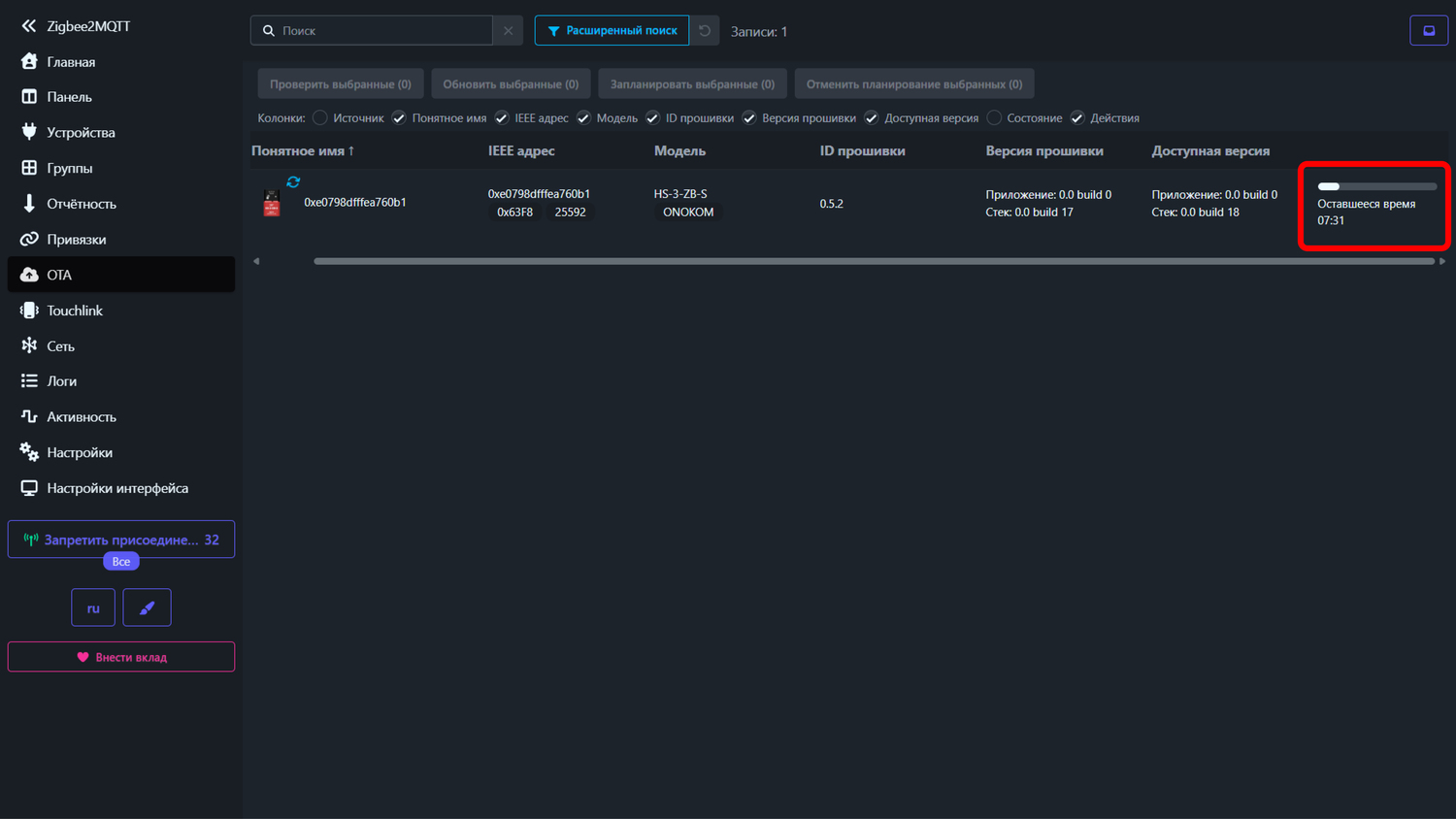Click the Внести вклад button
Image resolution: width=1456 pixels, height=819 pixels.
click(x=121, y=657)
